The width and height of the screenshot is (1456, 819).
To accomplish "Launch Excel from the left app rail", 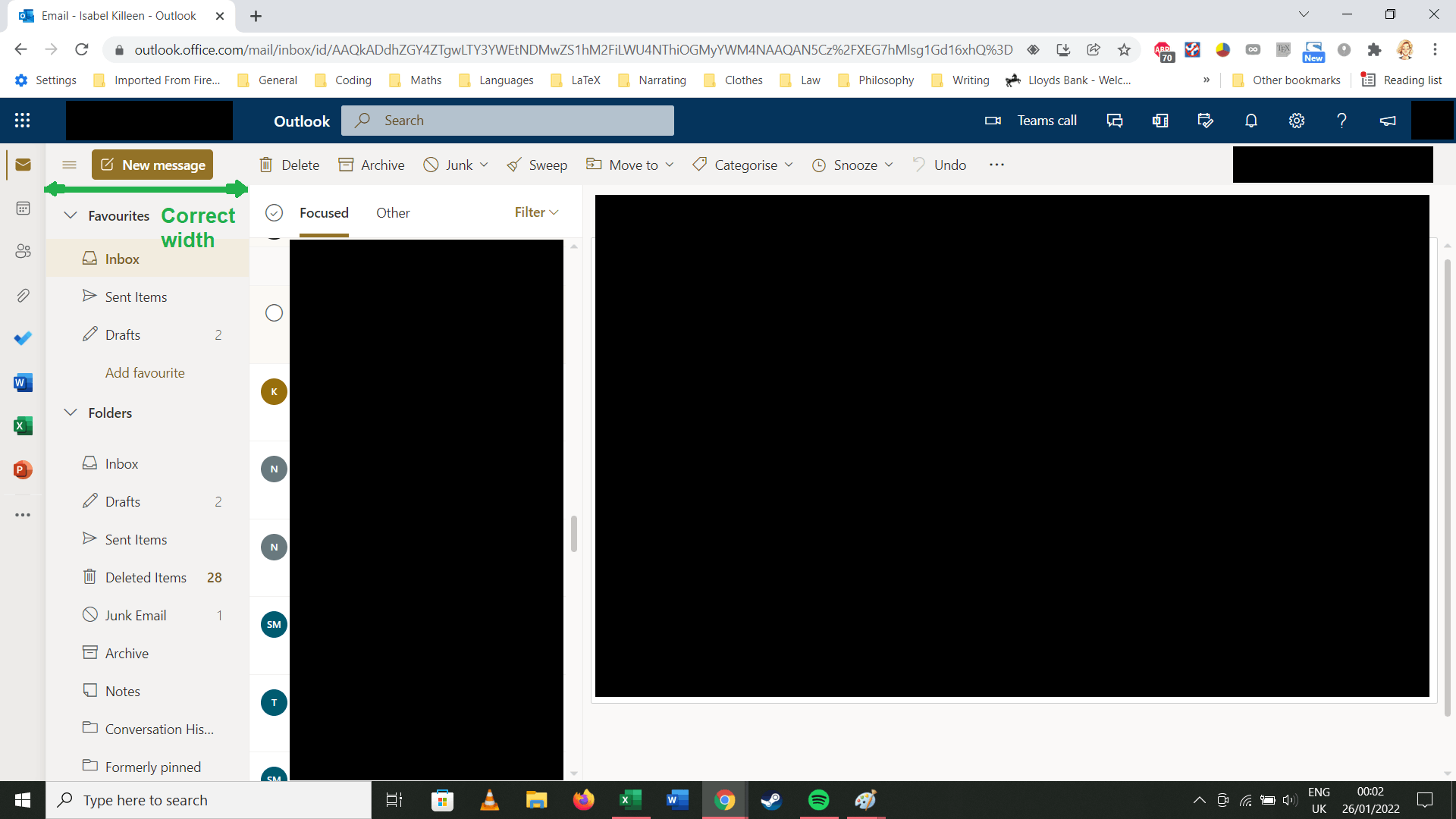I will click(23, 426).
